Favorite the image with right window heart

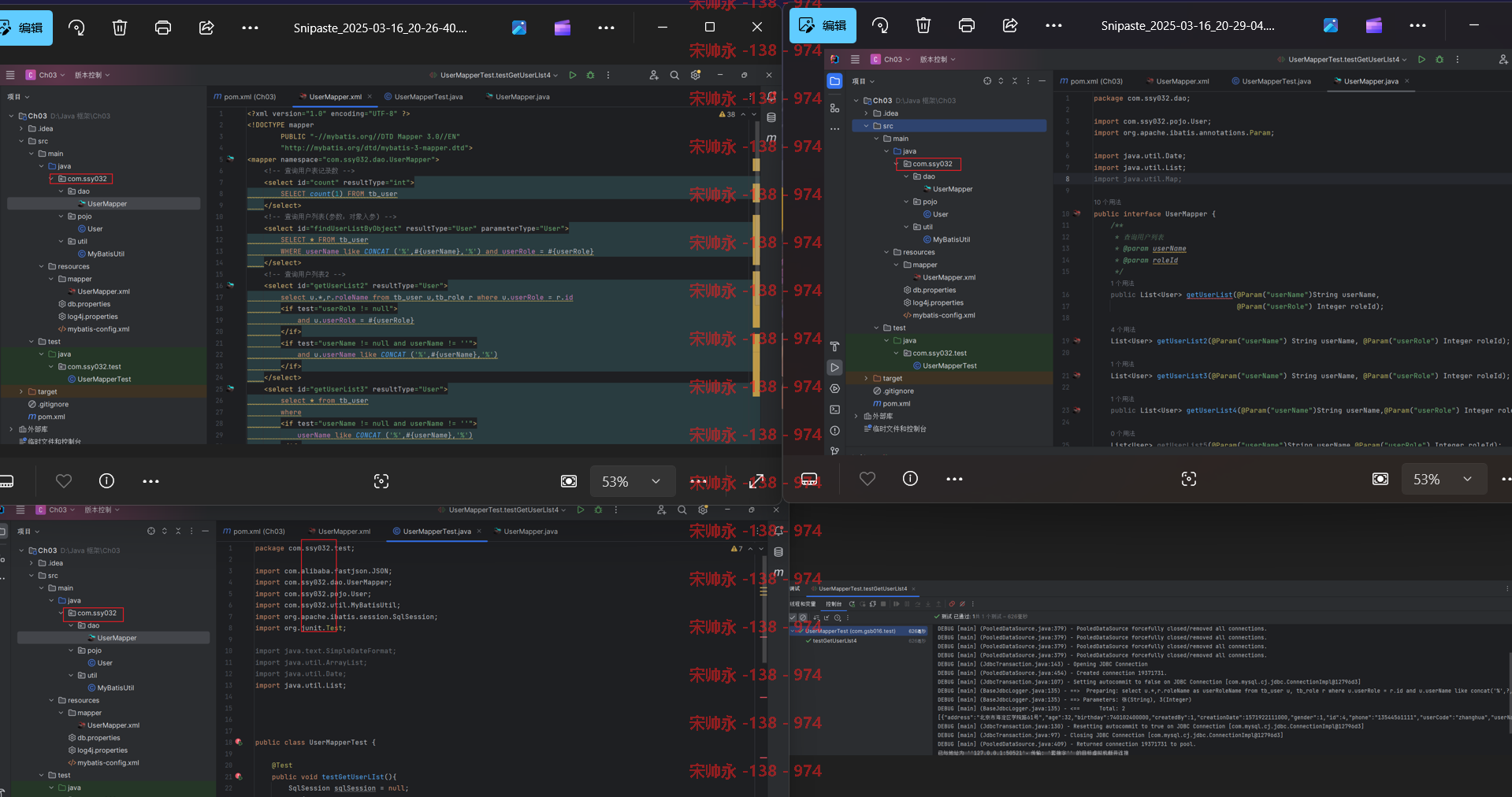867,479
